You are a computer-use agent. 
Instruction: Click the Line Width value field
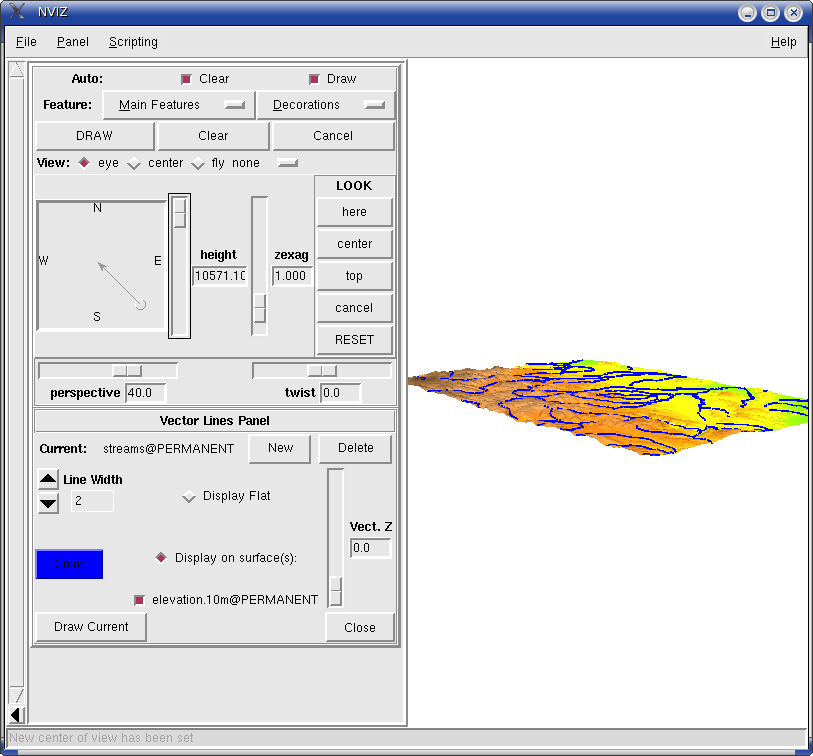(92, 501)
